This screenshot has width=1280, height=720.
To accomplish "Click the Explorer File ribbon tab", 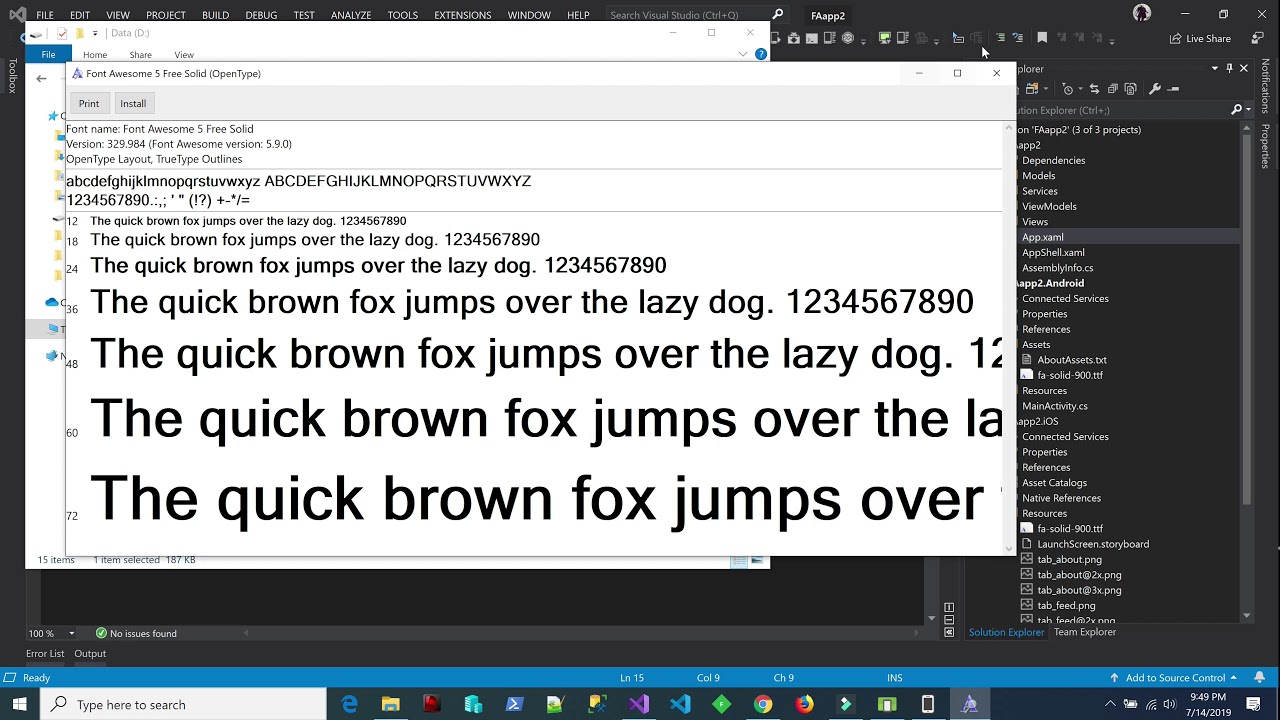I will 48,54.
